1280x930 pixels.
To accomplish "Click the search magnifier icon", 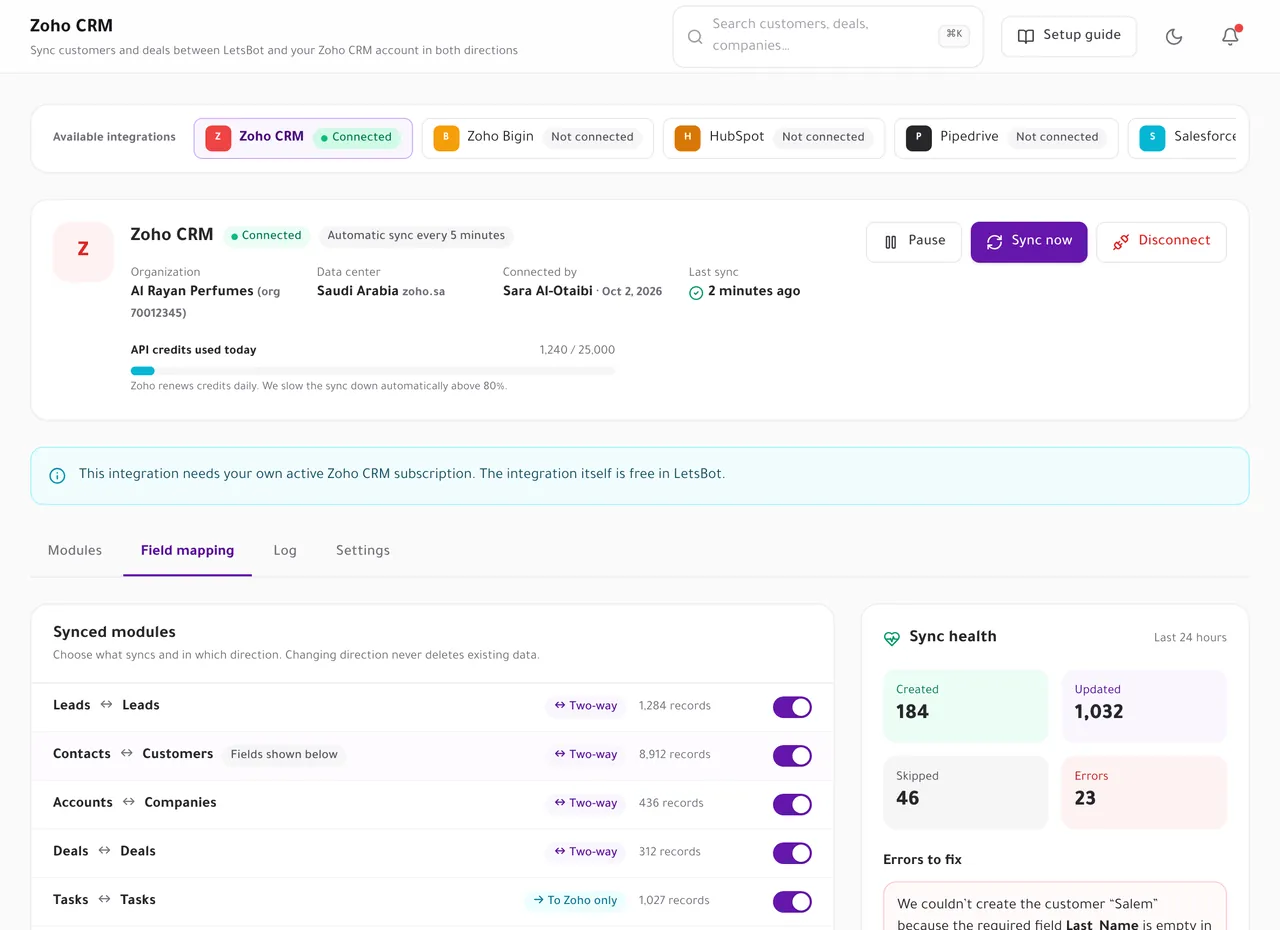I will tap(695, 37).
